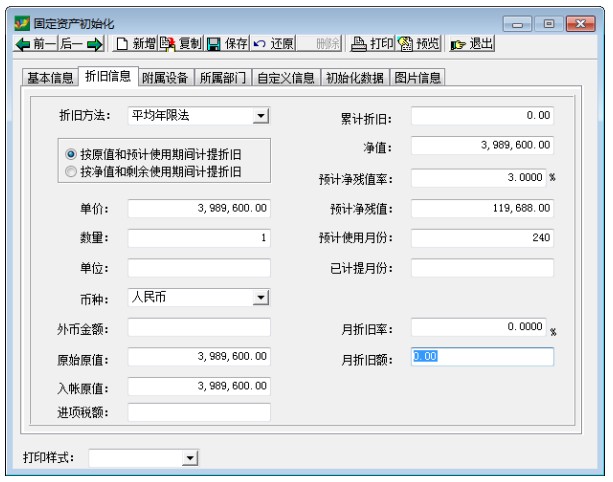This screenshot has width=613, height=482.
Task: Maximize the 固定资产初始化 window
Action: click(548, 24)
